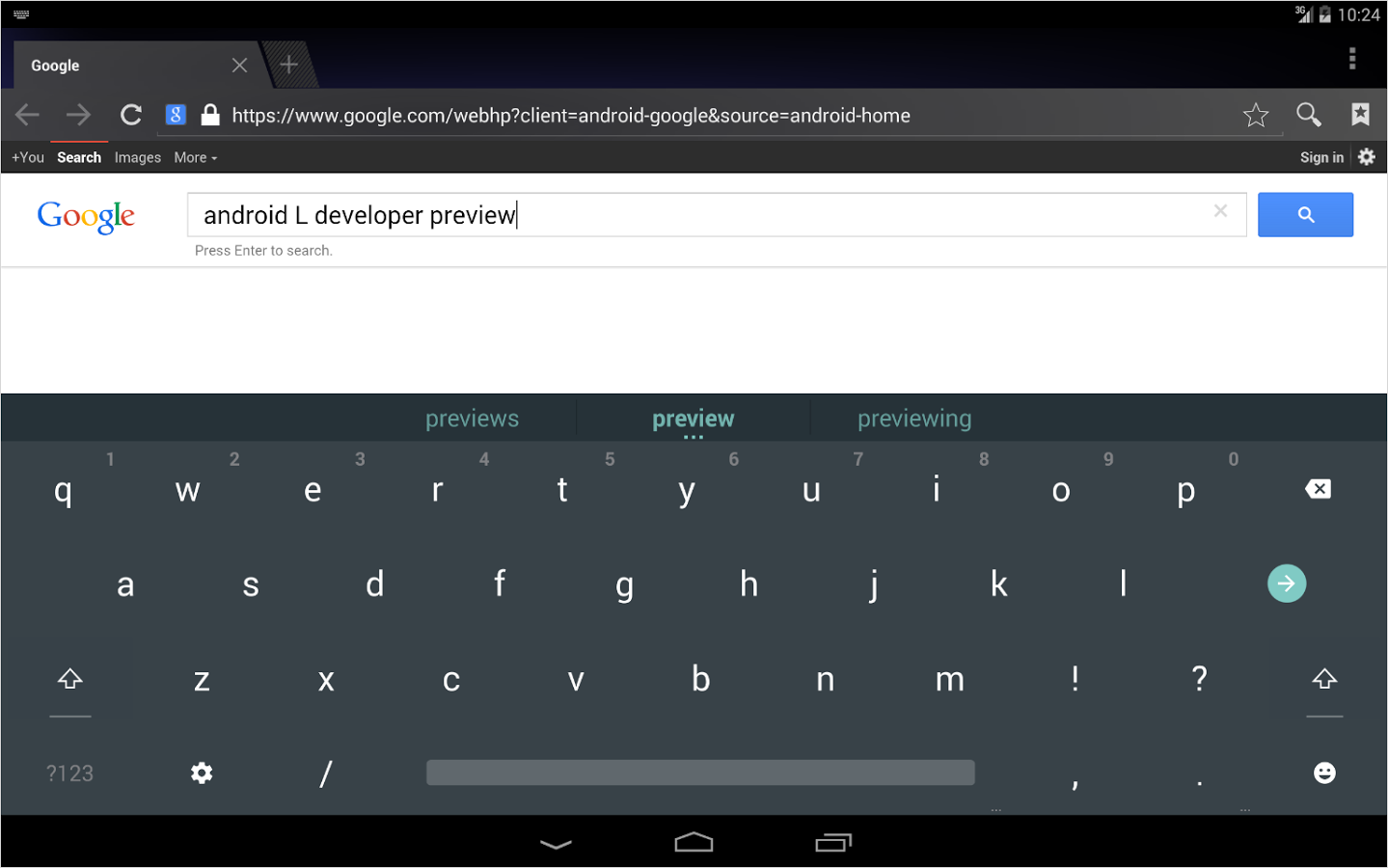Switch to the ?123 symbols layout
This screenshot has height=868, width=1388.
point(69,772)
